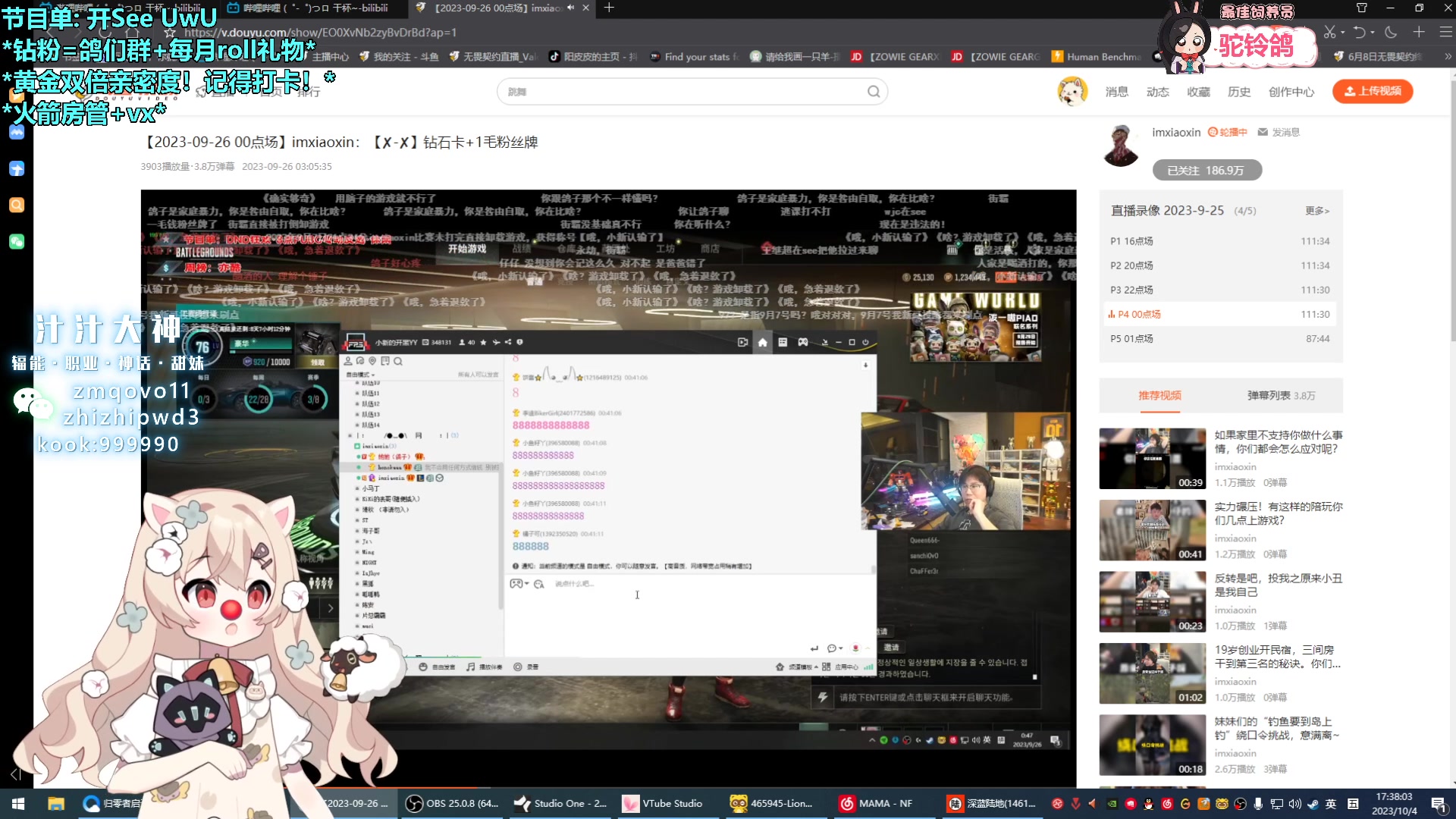Open the Windows Start menu

[18, 803]
